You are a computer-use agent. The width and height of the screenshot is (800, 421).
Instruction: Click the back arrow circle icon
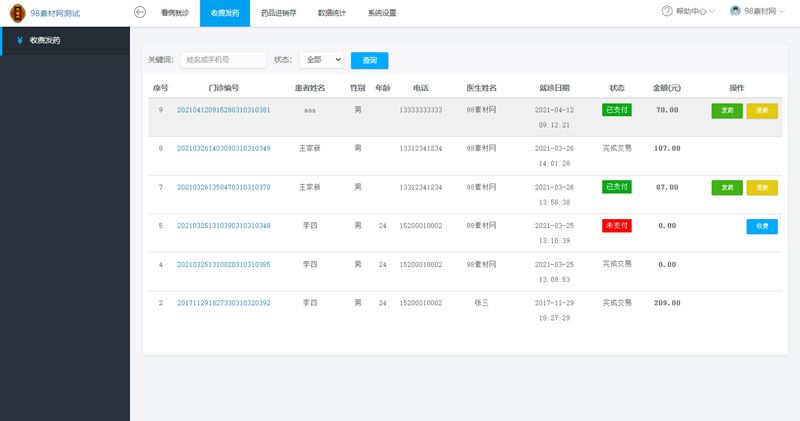(x=140, y=12)
